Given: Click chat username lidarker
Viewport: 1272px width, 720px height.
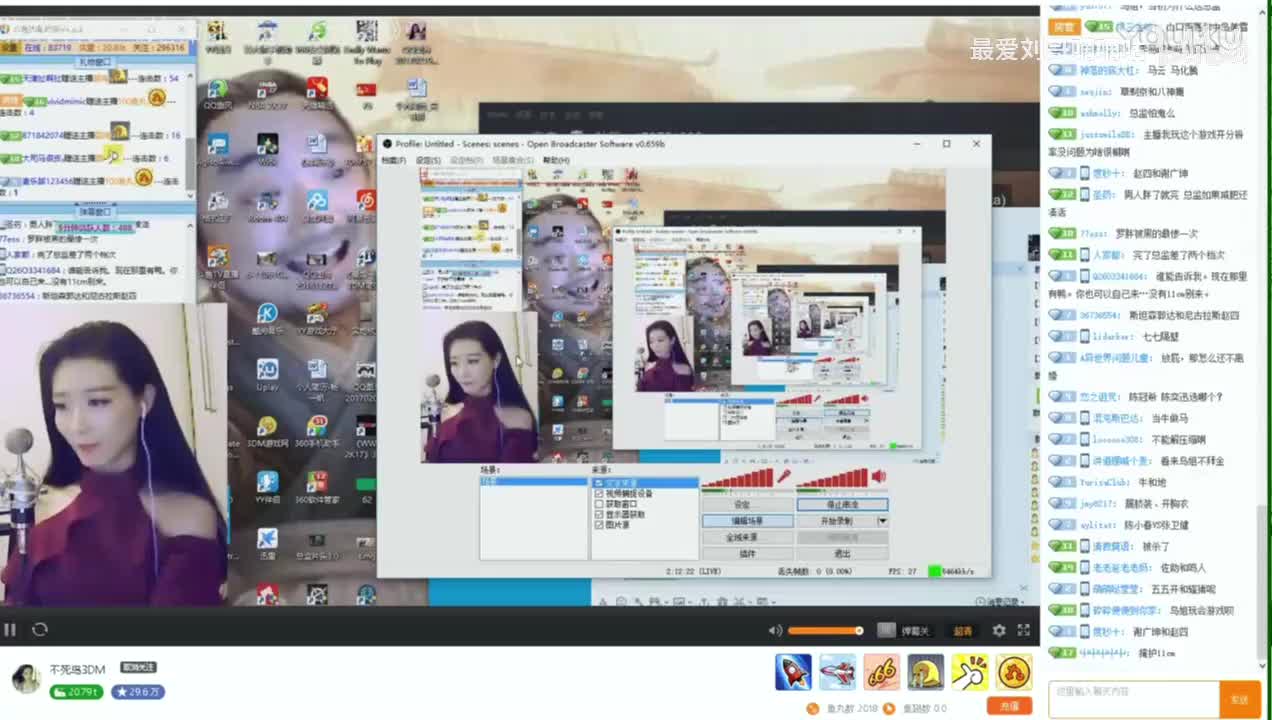Looking at the screenshot, I should pos(1112,337).
